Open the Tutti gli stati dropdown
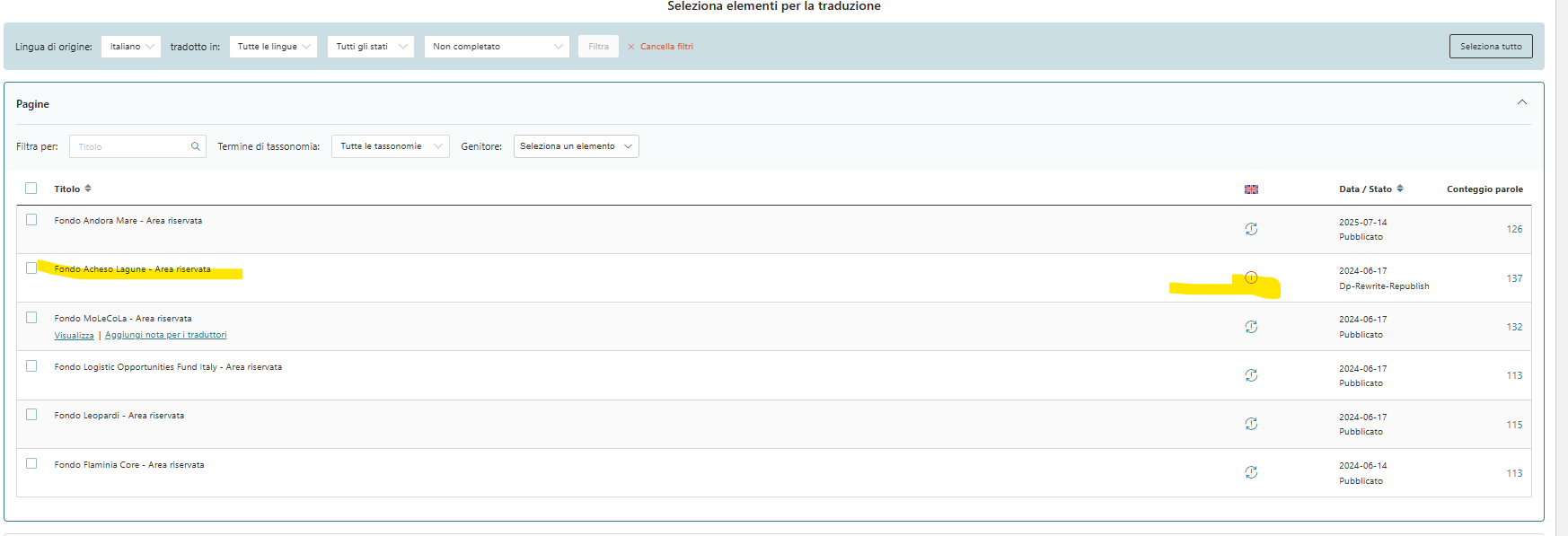This screenshot has height=536, width=1568. point(370,47)
